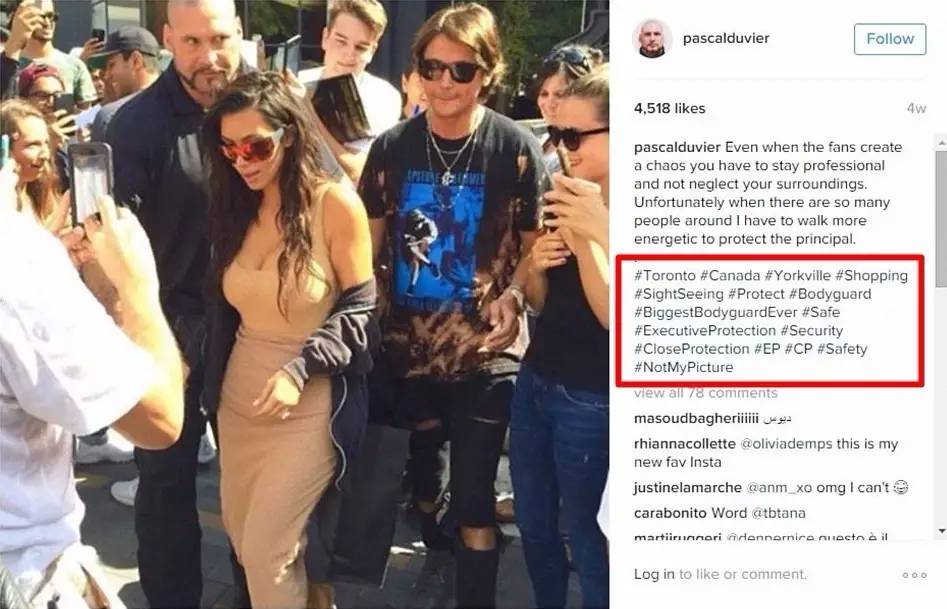947x609 pixels.
Task: Open the #BiggestBodyguardEver hashtag
Action: point(716,312)
